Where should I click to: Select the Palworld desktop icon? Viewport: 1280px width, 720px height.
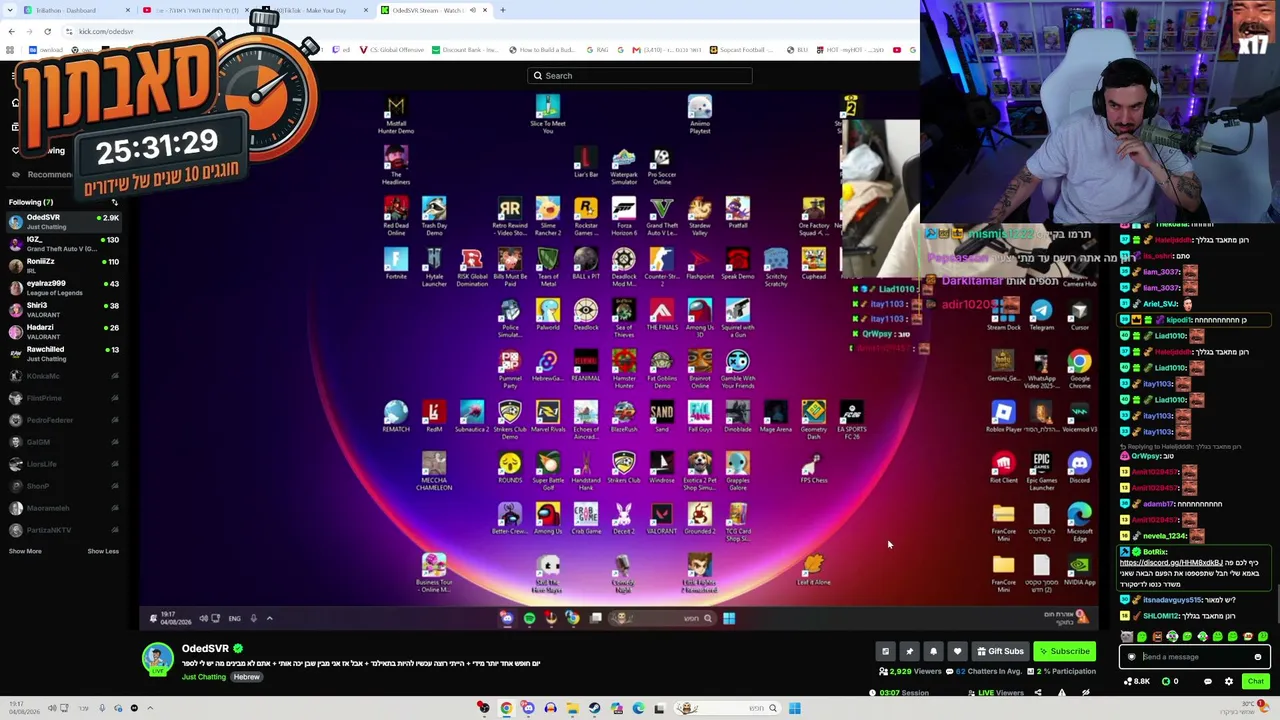click(x=548, y=315)
